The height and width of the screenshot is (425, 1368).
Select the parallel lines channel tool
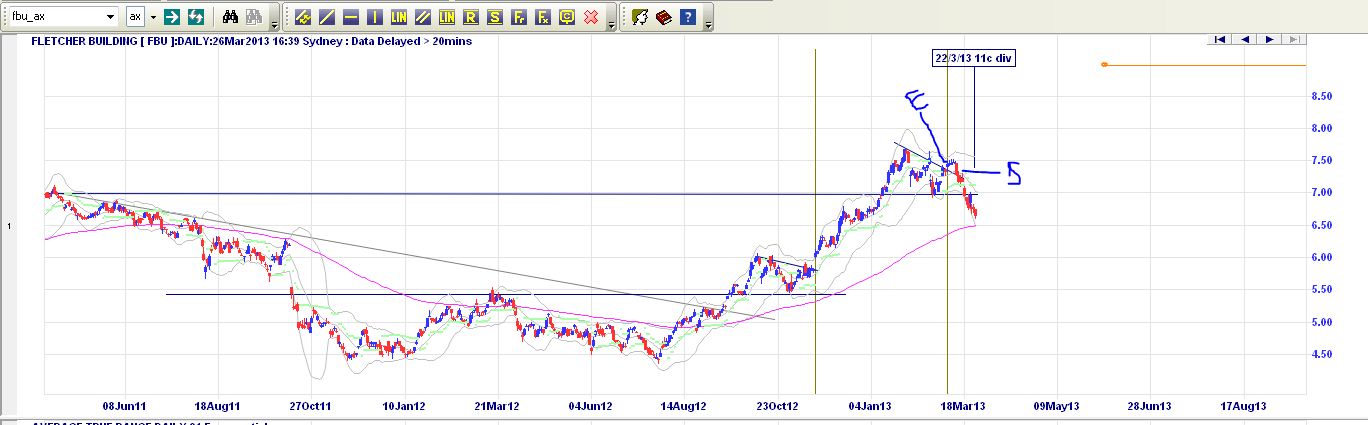pos(423,17)
